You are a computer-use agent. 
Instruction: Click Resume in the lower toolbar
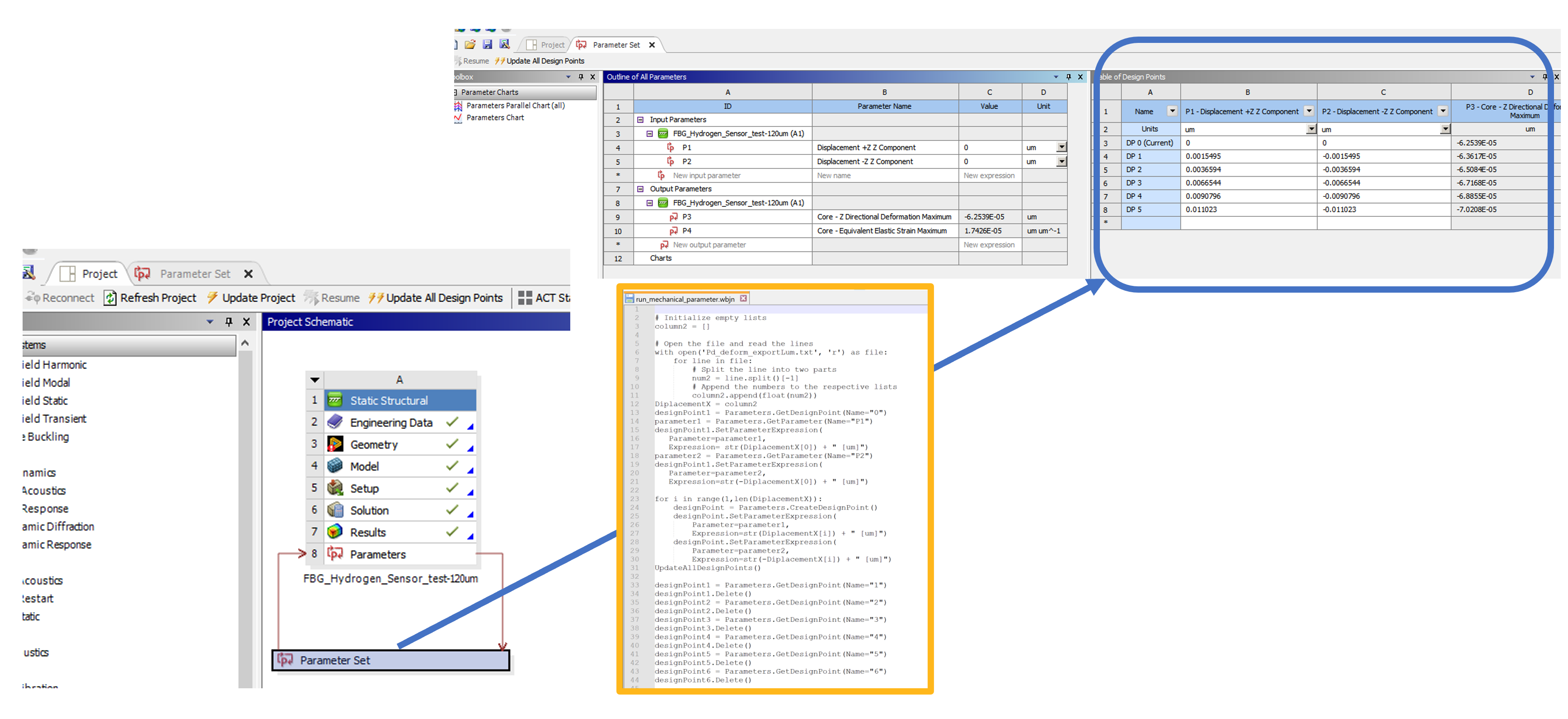332,298
